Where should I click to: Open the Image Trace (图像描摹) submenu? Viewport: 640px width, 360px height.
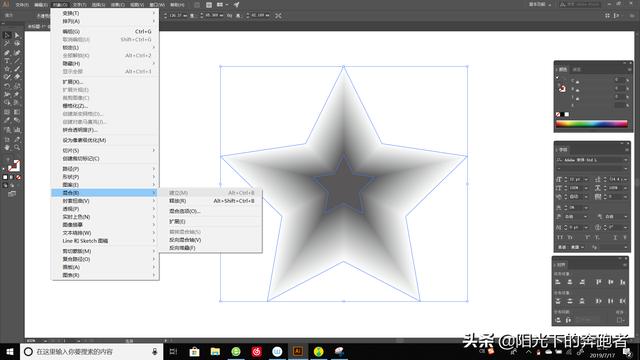point(105,225)
